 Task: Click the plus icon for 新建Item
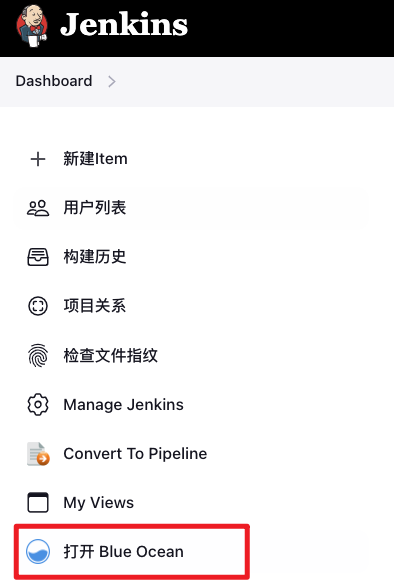(x=38, y=159)
